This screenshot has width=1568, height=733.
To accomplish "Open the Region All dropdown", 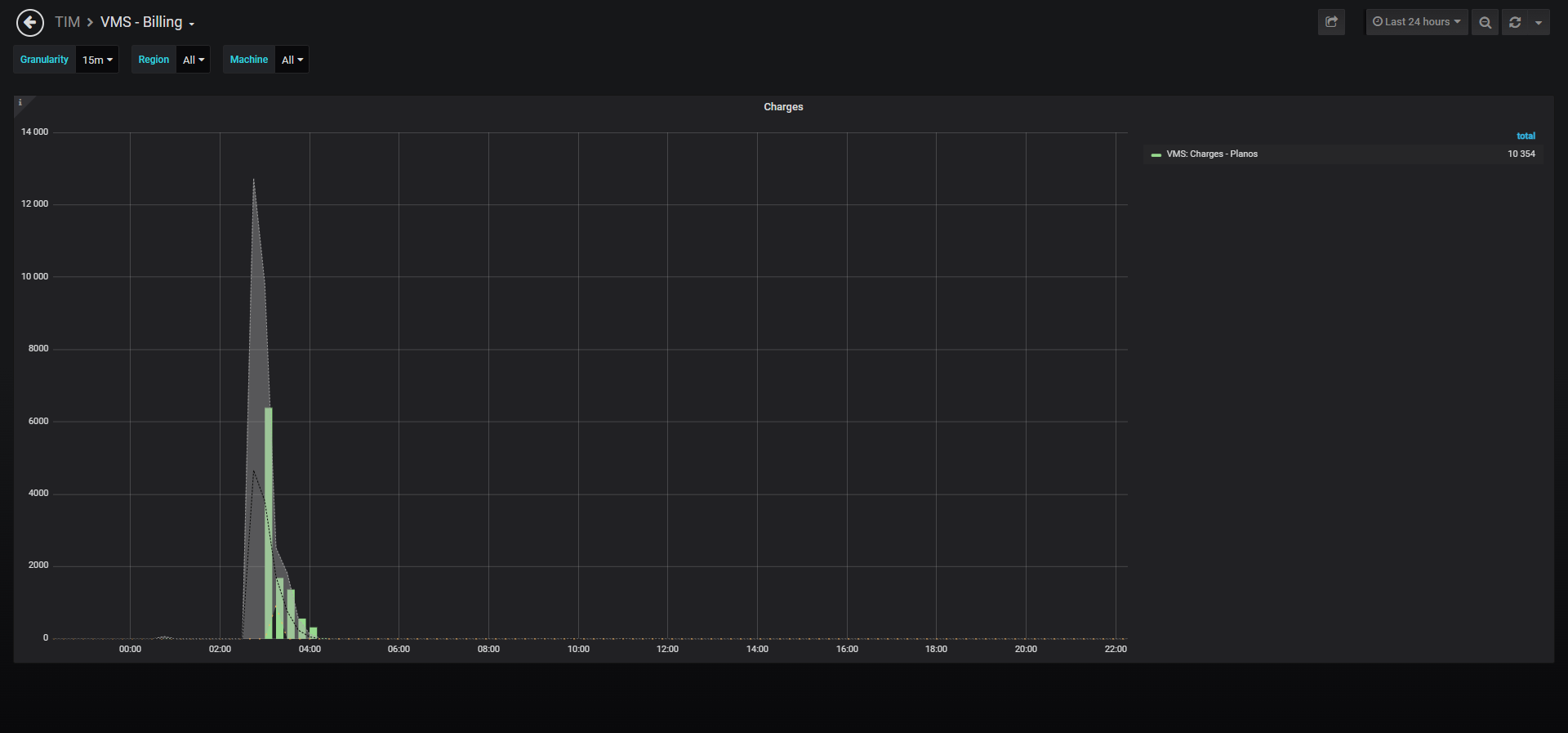I will pyautogui.click(x=194, y=60).
